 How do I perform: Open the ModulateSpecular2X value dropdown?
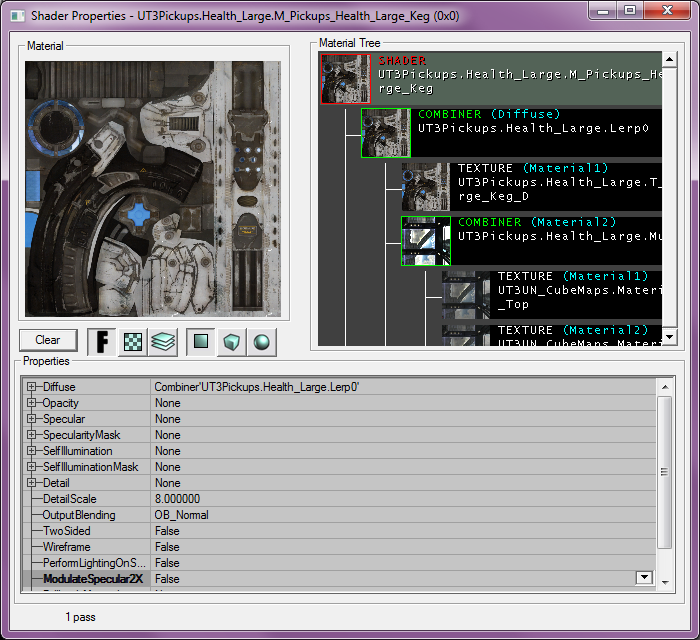644,578
